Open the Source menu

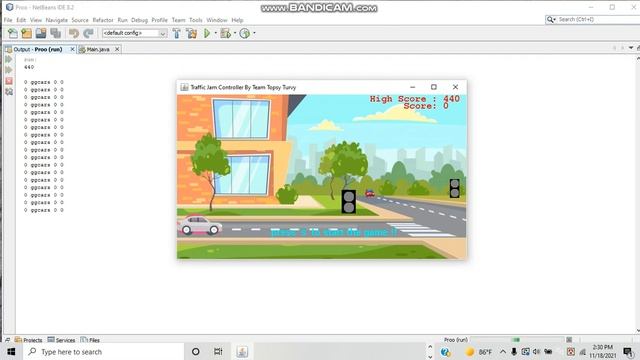(80, 20)
